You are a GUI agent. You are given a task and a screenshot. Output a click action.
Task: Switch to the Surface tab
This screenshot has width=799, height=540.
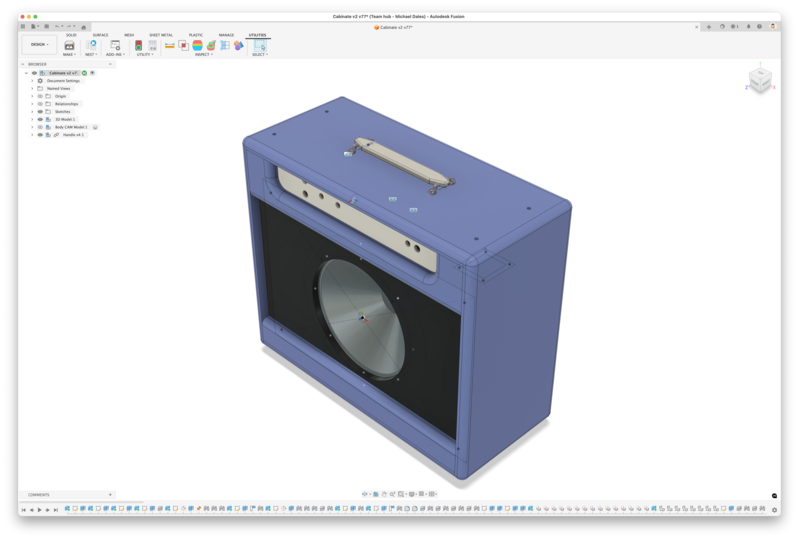[x=100, y=35]
